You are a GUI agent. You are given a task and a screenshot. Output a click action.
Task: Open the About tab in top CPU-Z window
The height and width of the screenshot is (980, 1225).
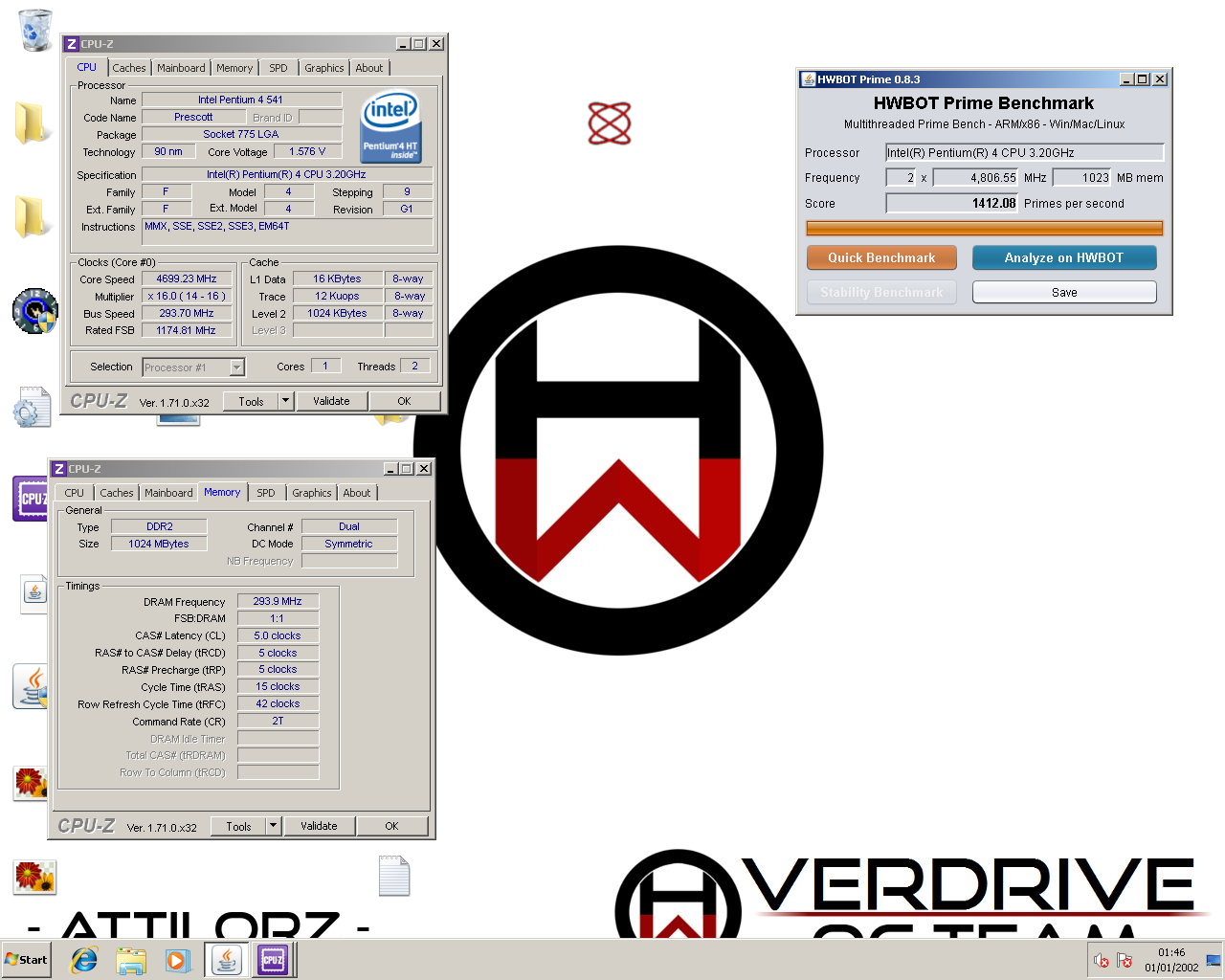click(x=369, y=68)
